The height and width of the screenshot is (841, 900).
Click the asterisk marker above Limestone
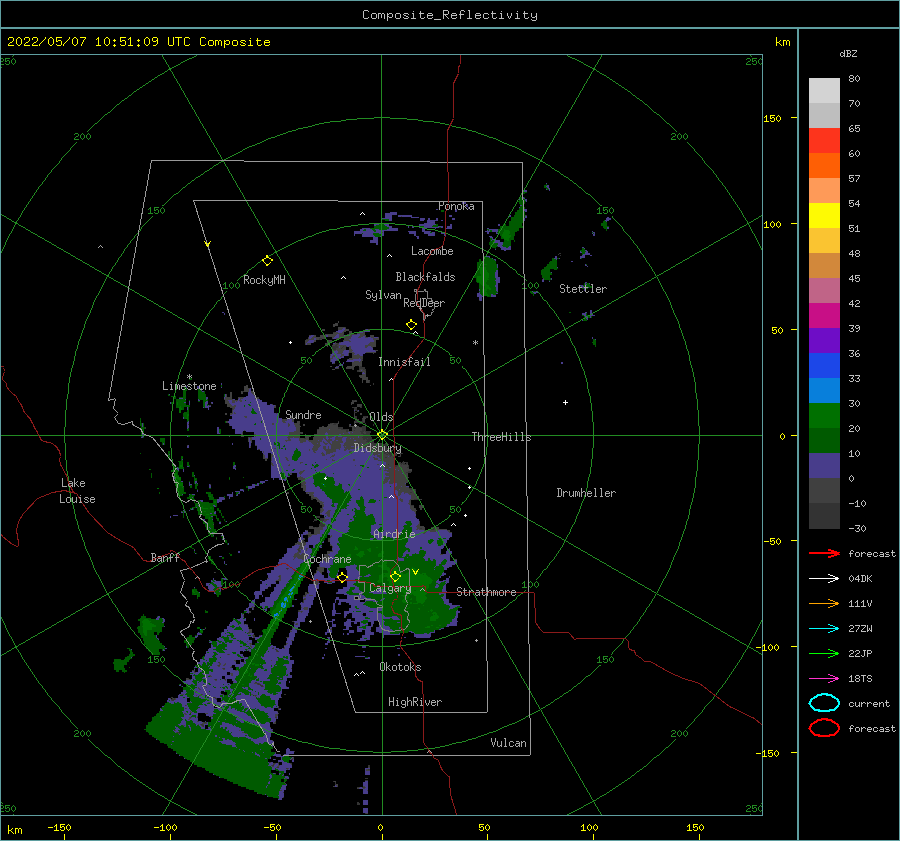tap(189, 377)
